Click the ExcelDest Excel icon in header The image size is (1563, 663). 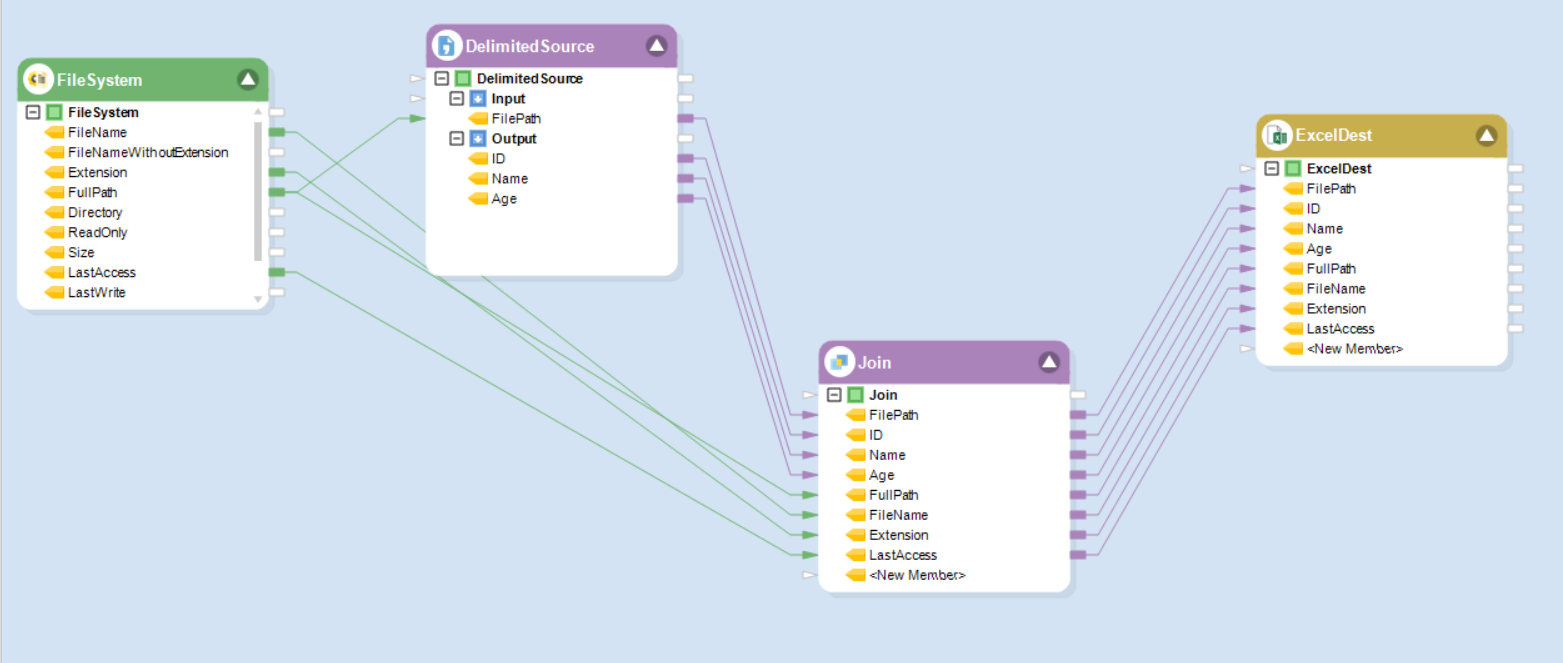click(x=1277, y=135)
